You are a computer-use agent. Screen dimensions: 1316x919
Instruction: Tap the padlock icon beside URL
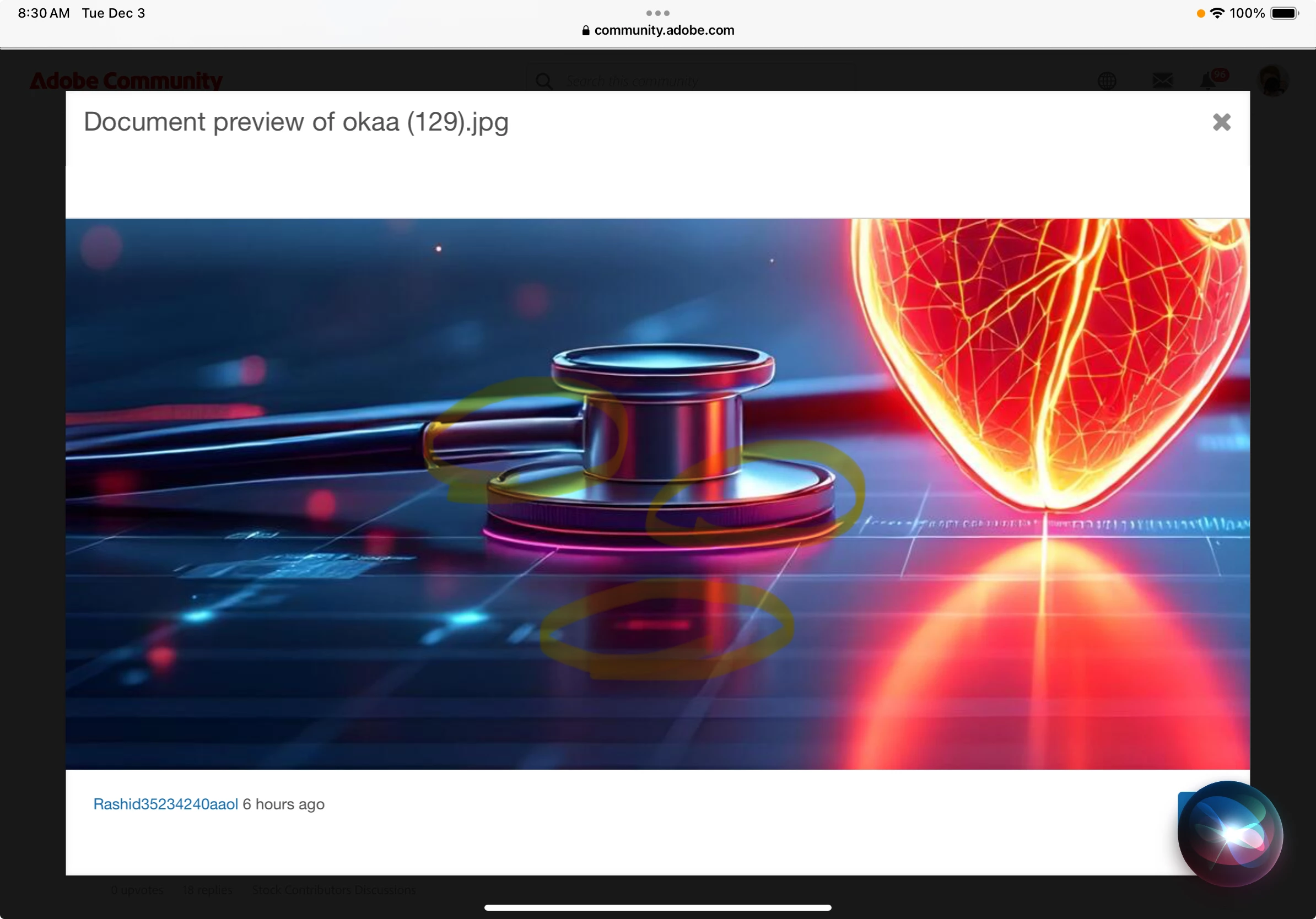pyautogui.click(x=585, y=30)
